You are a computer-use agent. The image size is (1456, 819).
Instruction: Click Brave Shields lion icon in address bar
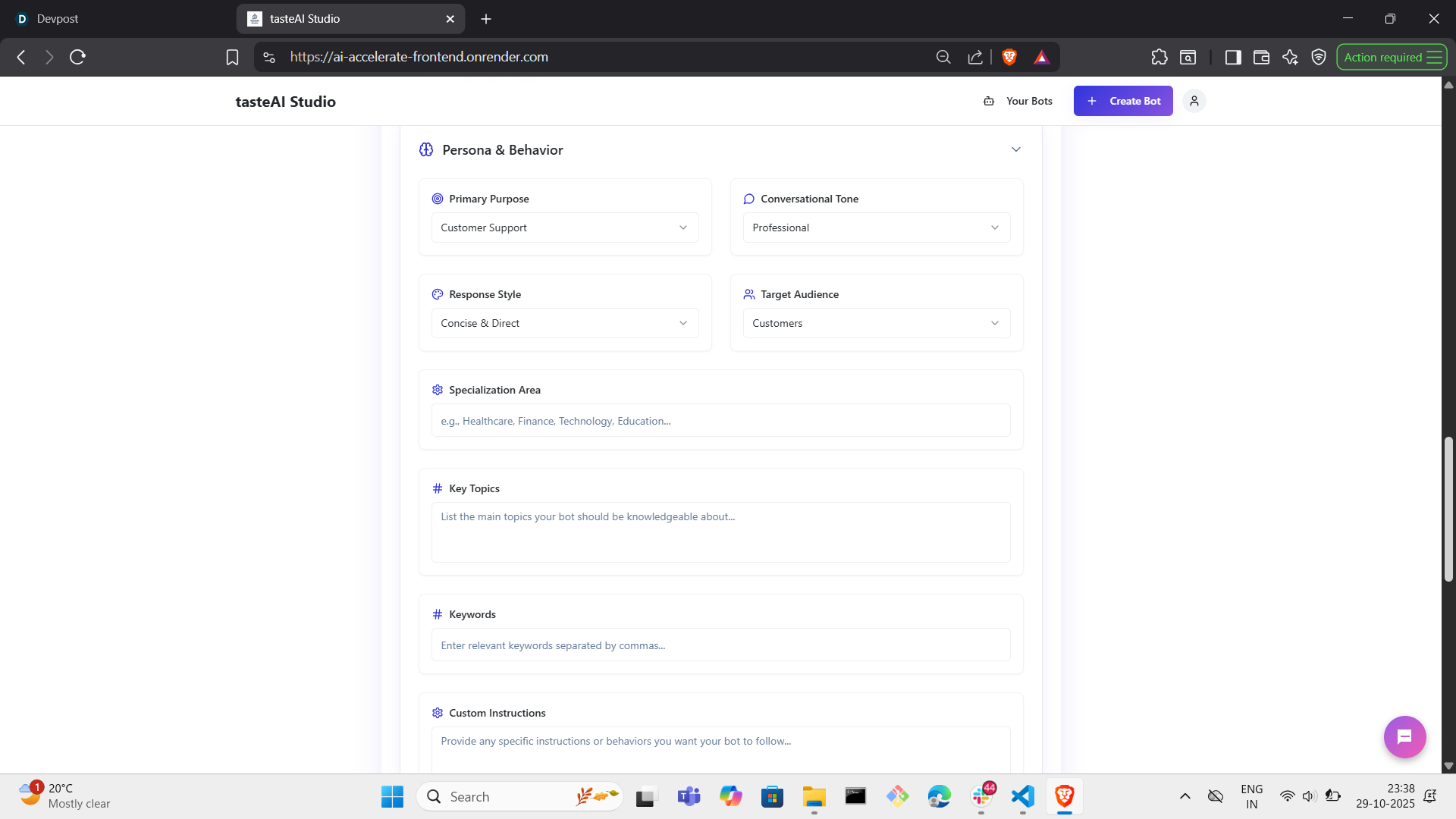[x=1009, y=57]
